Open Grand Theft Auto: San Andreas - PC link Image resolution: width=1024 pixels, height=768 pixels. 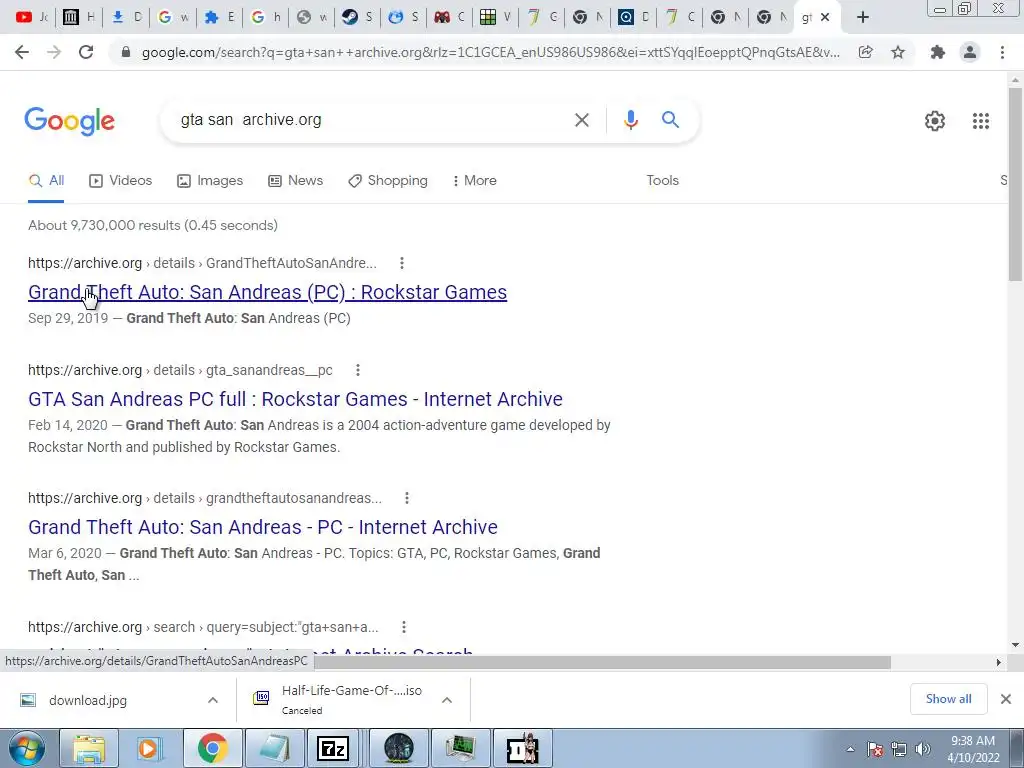click(x=263, y=527)
